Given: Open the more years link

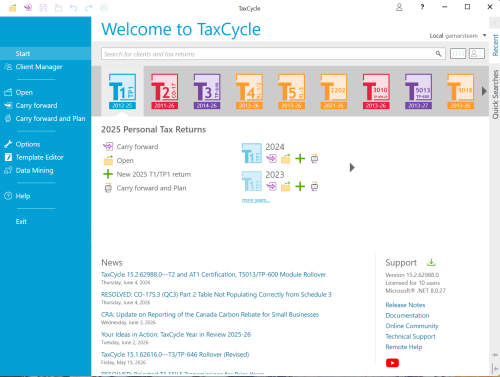Looking at the screenshot, I should click(256, 200).
